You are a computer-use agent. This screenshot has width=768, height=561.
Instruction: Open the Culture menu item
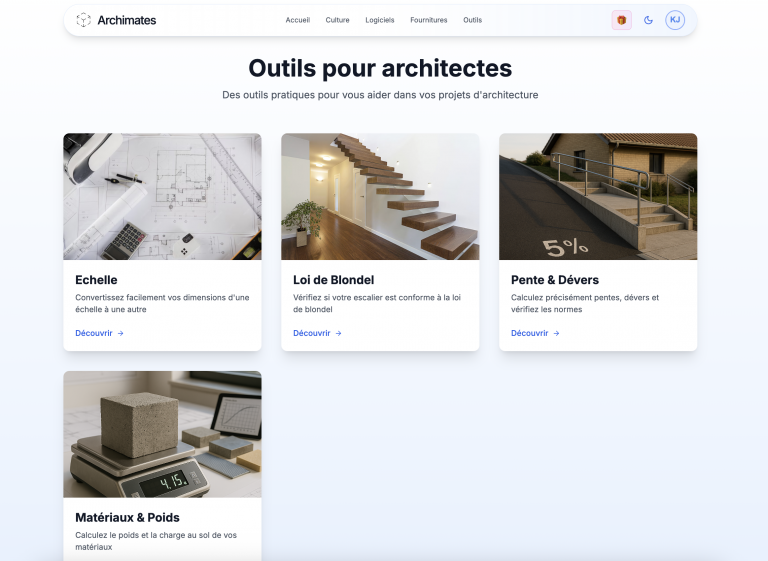pyautogui.click(x=337, y=20)
